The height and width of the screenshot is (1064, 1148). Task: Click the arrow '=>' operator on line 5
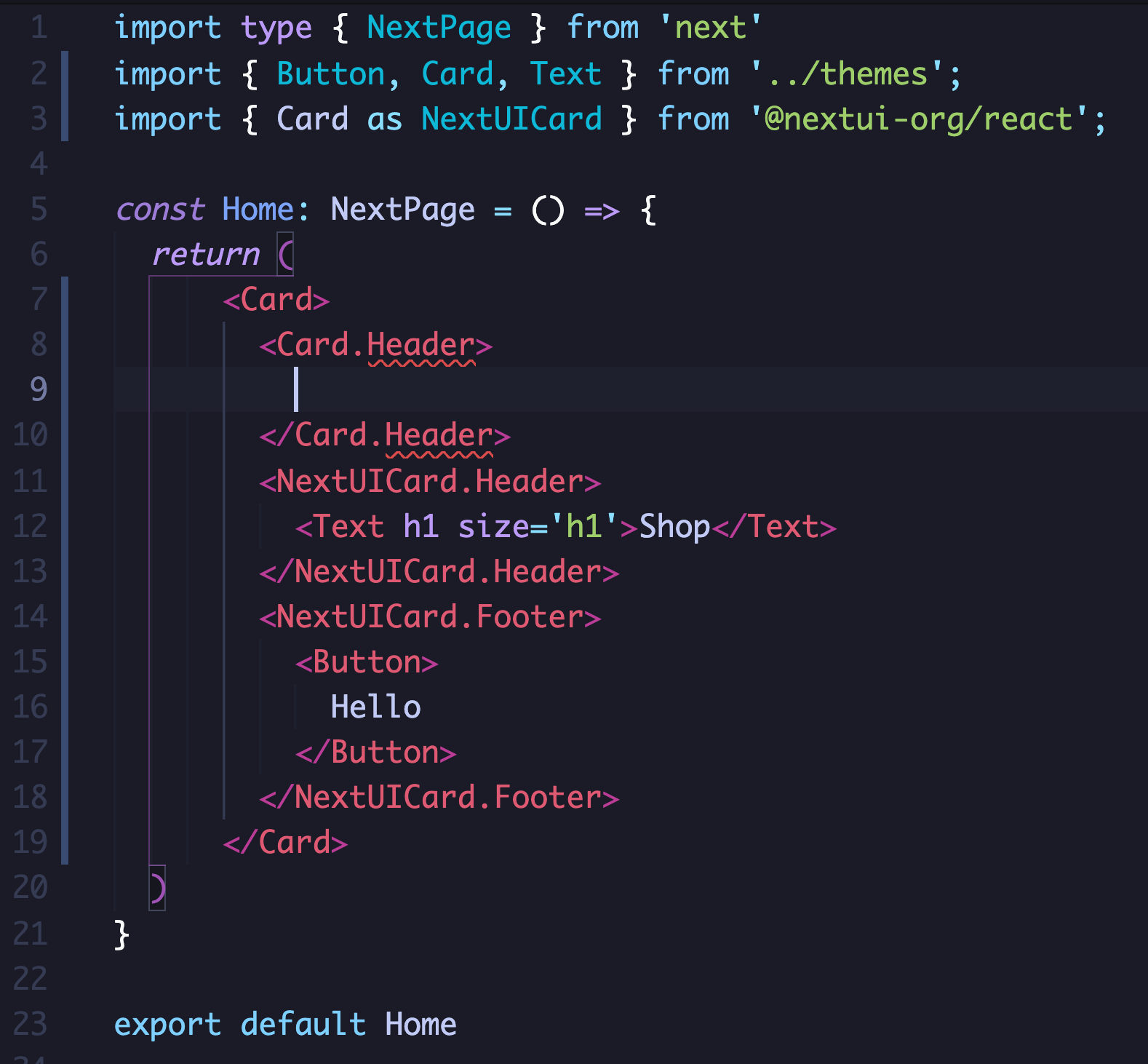point(602,211)
